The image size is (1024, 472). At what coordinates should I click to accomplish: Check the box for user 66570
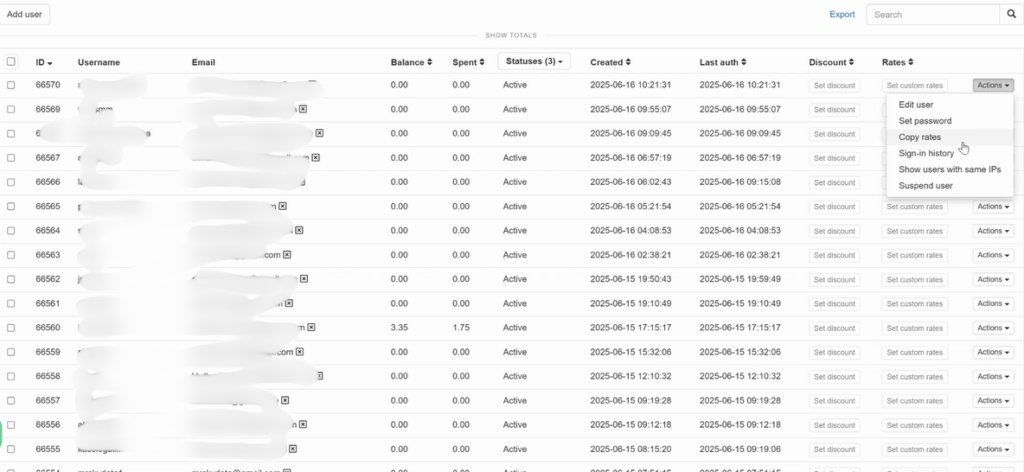coord(11,86)
